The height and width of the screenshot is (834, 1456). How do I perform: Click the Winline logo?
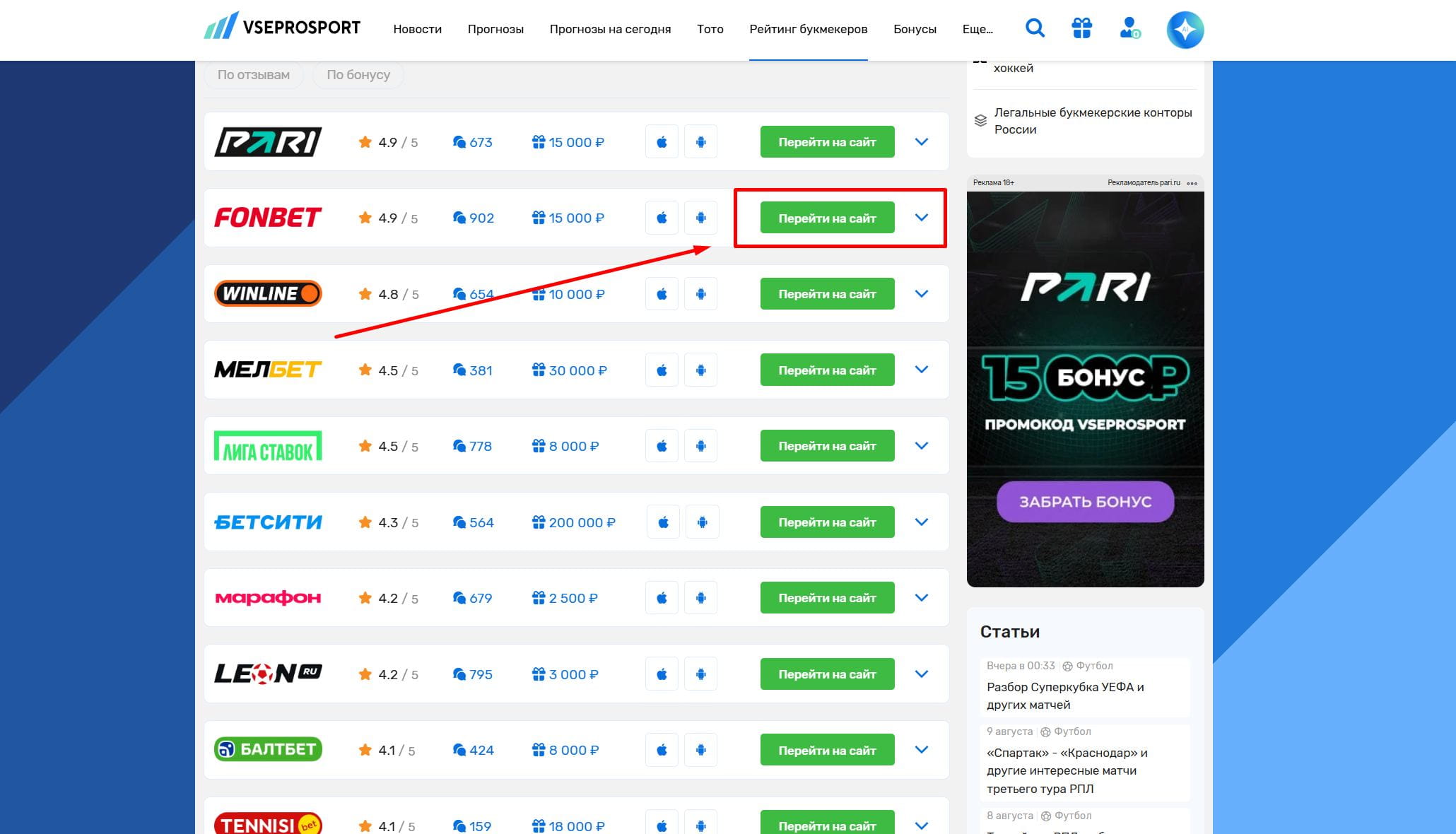point(268,293)
